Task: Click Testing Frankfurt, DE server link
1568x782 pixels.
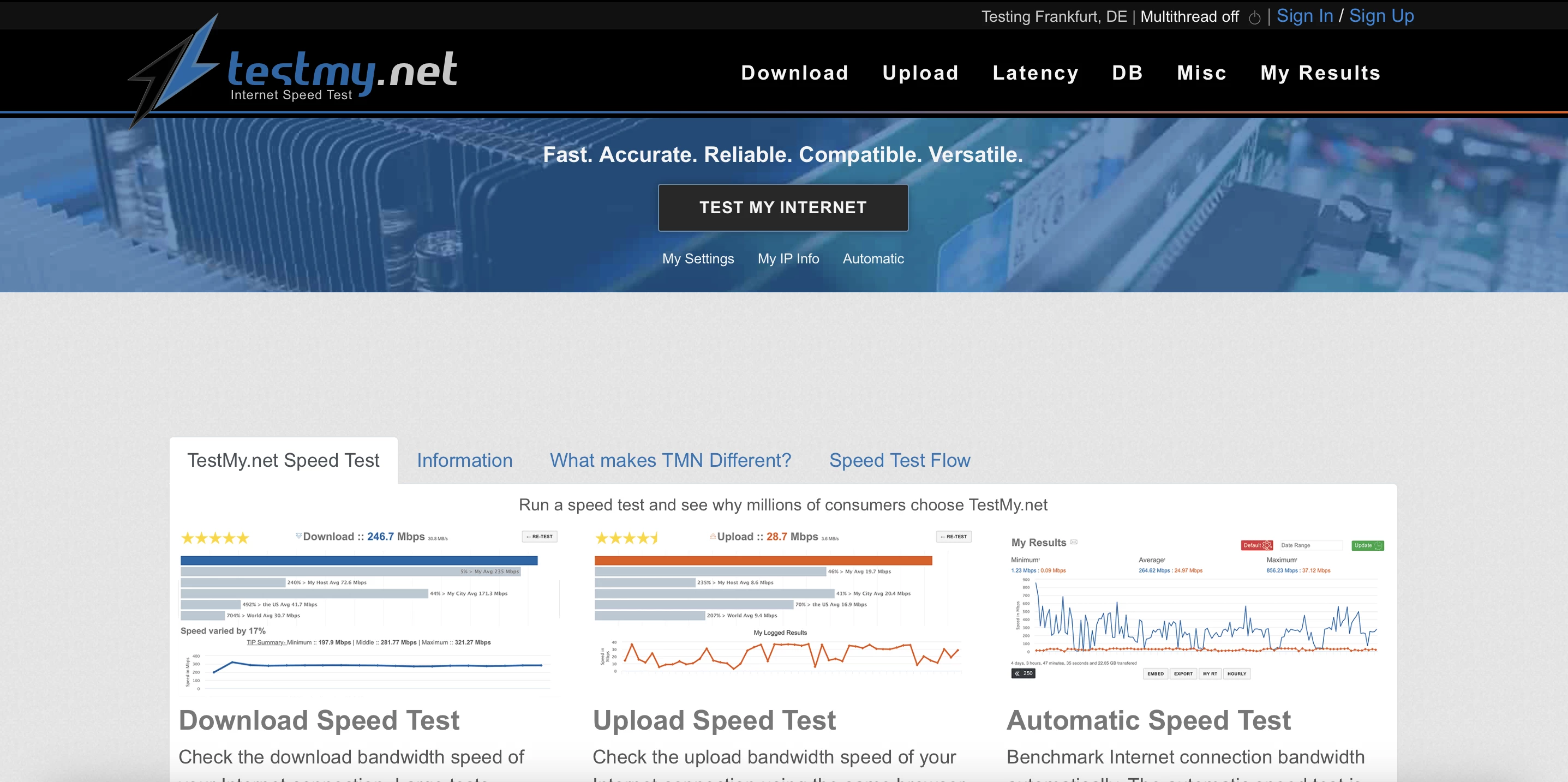Action: click(1054, 16)
